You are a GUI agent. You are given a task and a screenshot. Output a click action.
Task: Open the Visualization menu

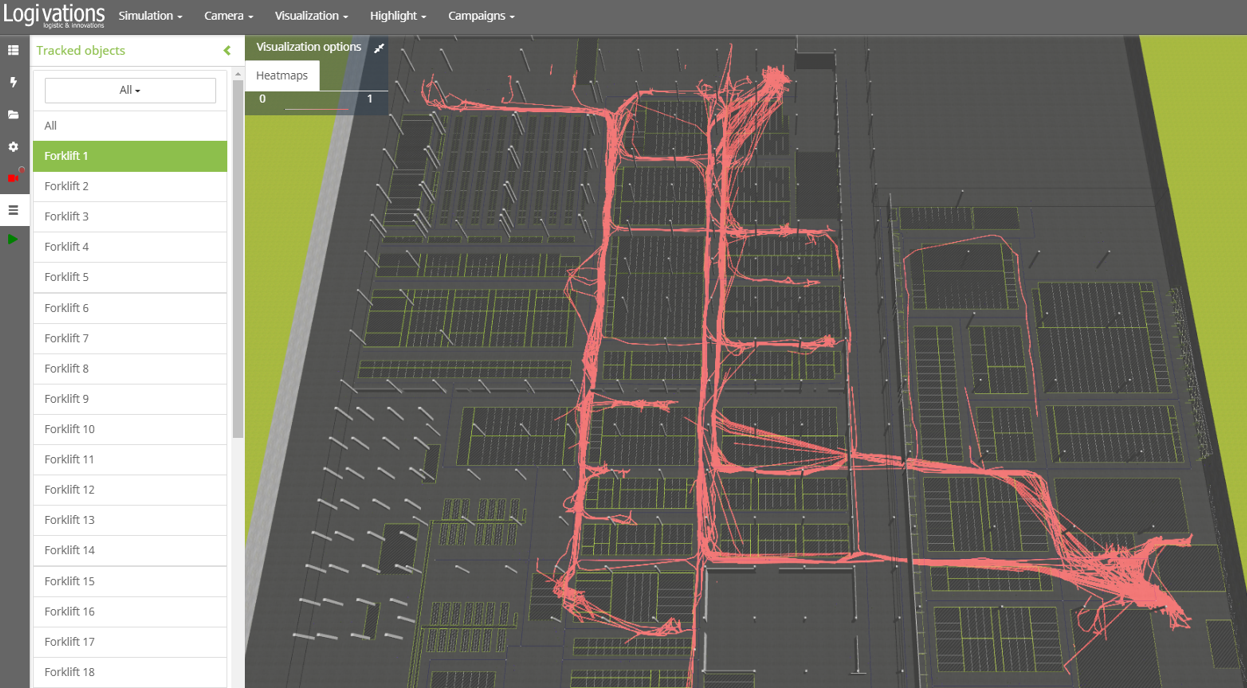point(311,16)
